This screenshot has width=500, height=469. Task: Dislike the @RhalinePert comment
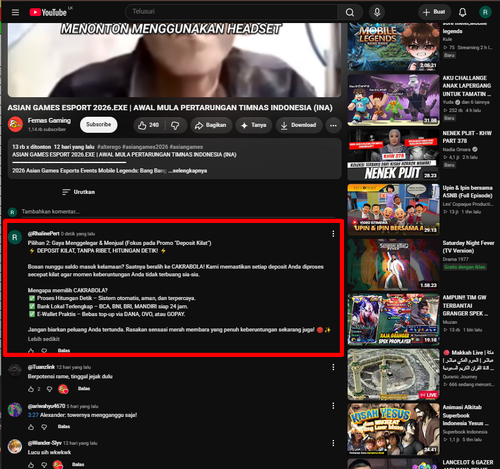point(44,351)
